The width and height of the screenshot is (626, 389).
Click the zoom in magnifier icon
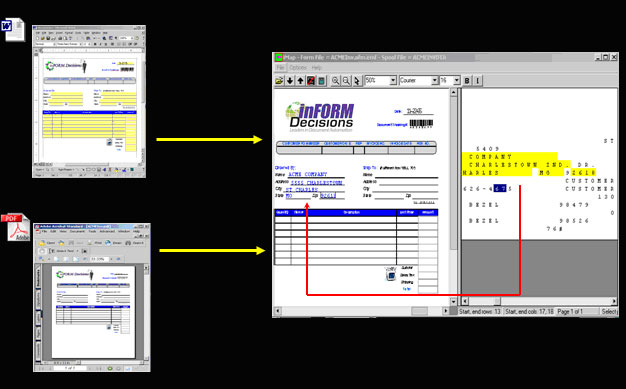335,81
